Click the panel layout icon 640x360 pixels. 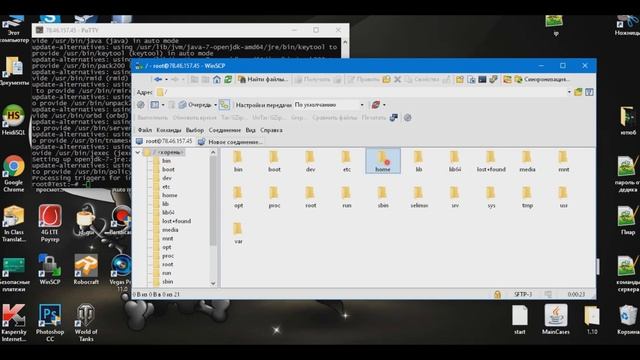click(155, 105)
